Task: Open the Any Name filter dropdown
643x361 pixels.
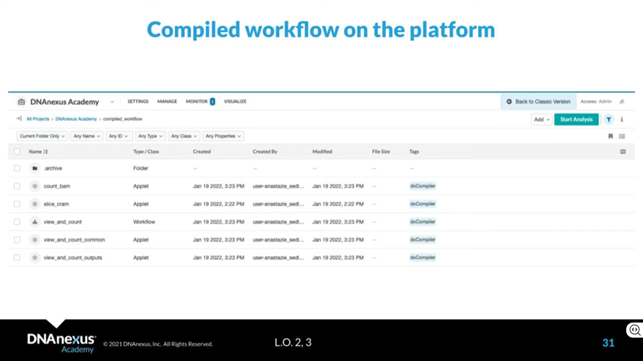Action: click(x=87, y=136)
